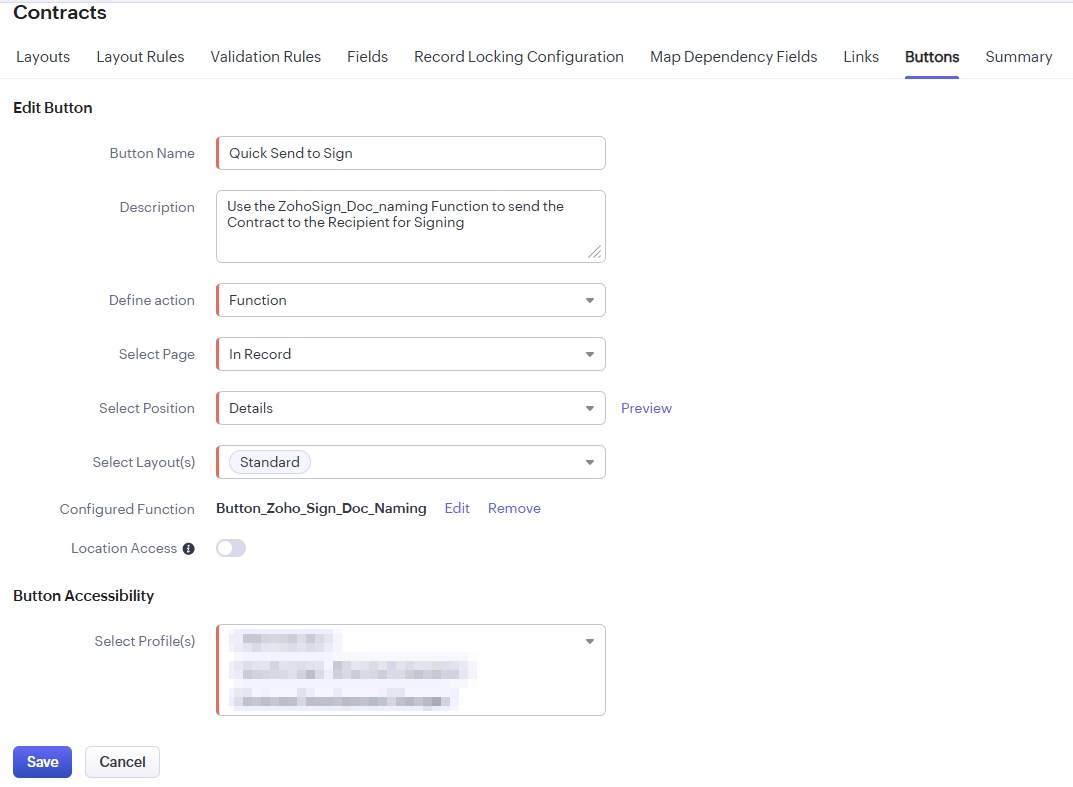1073x787 pixels.
Task: Click the Location Access info icon
Action: (x=189, y=549)
